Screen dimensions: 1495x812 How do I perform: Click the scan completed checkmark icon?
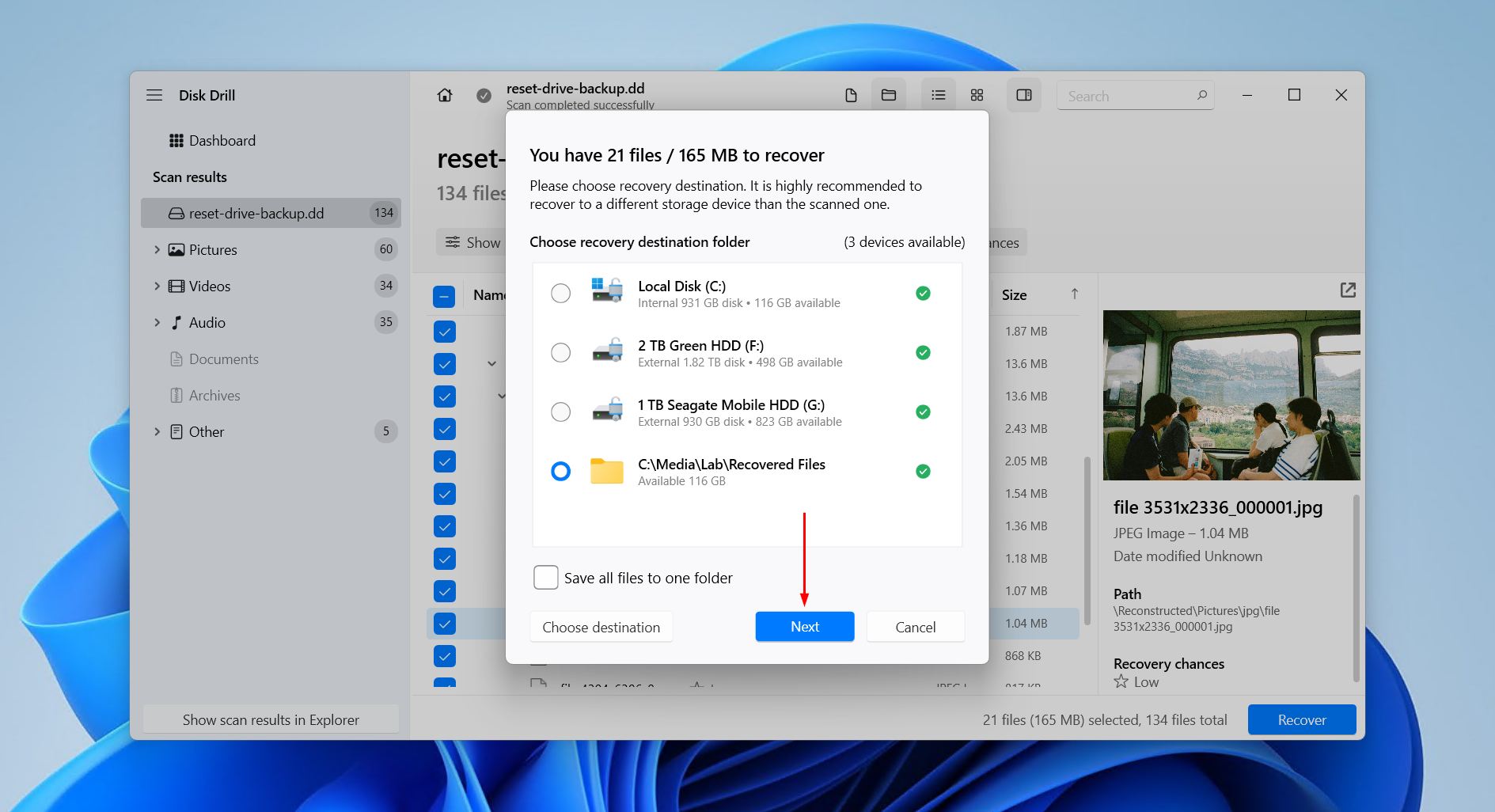(484, 96)
